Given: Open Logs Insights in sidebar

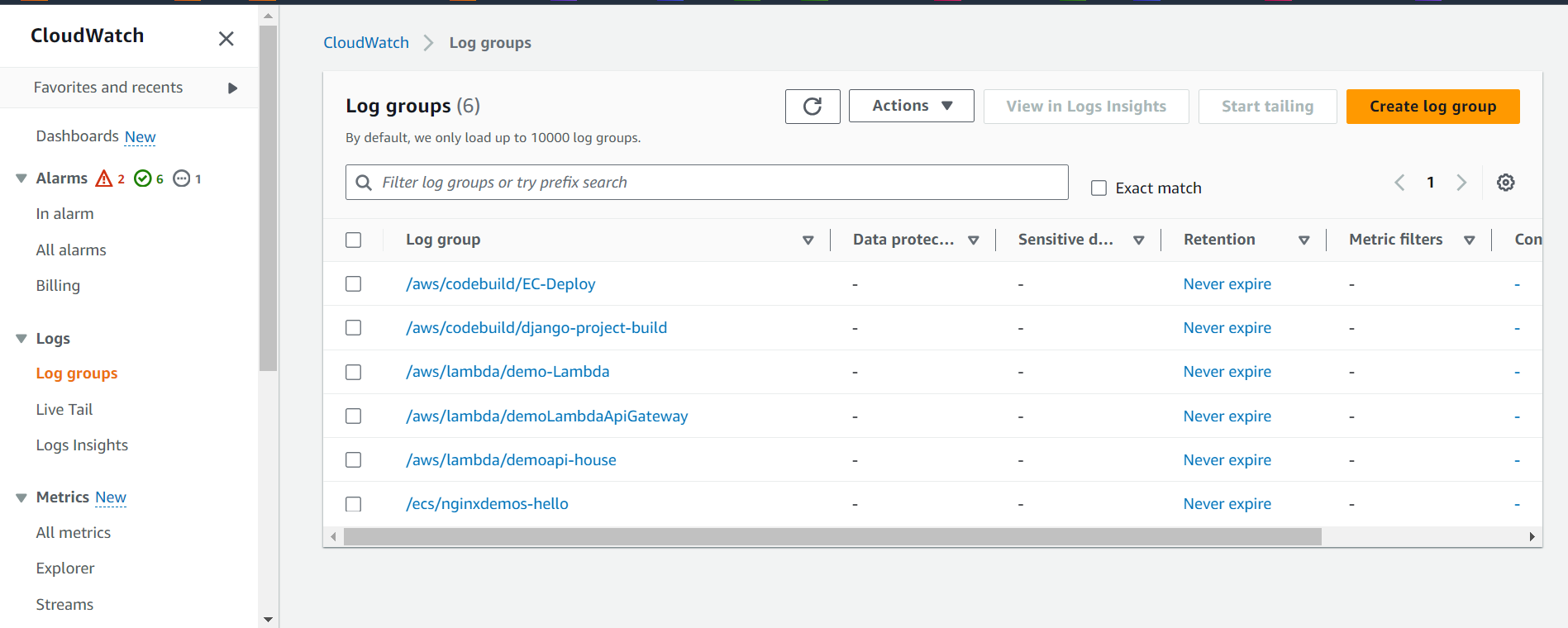Looking at the screenshot, I should point(82,445).
